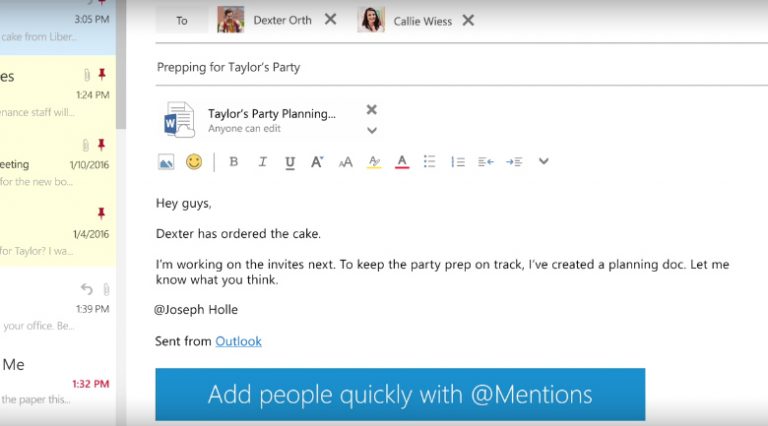Select the @Joseph Holle mention

pyautogui.click(x=196, y=309)
